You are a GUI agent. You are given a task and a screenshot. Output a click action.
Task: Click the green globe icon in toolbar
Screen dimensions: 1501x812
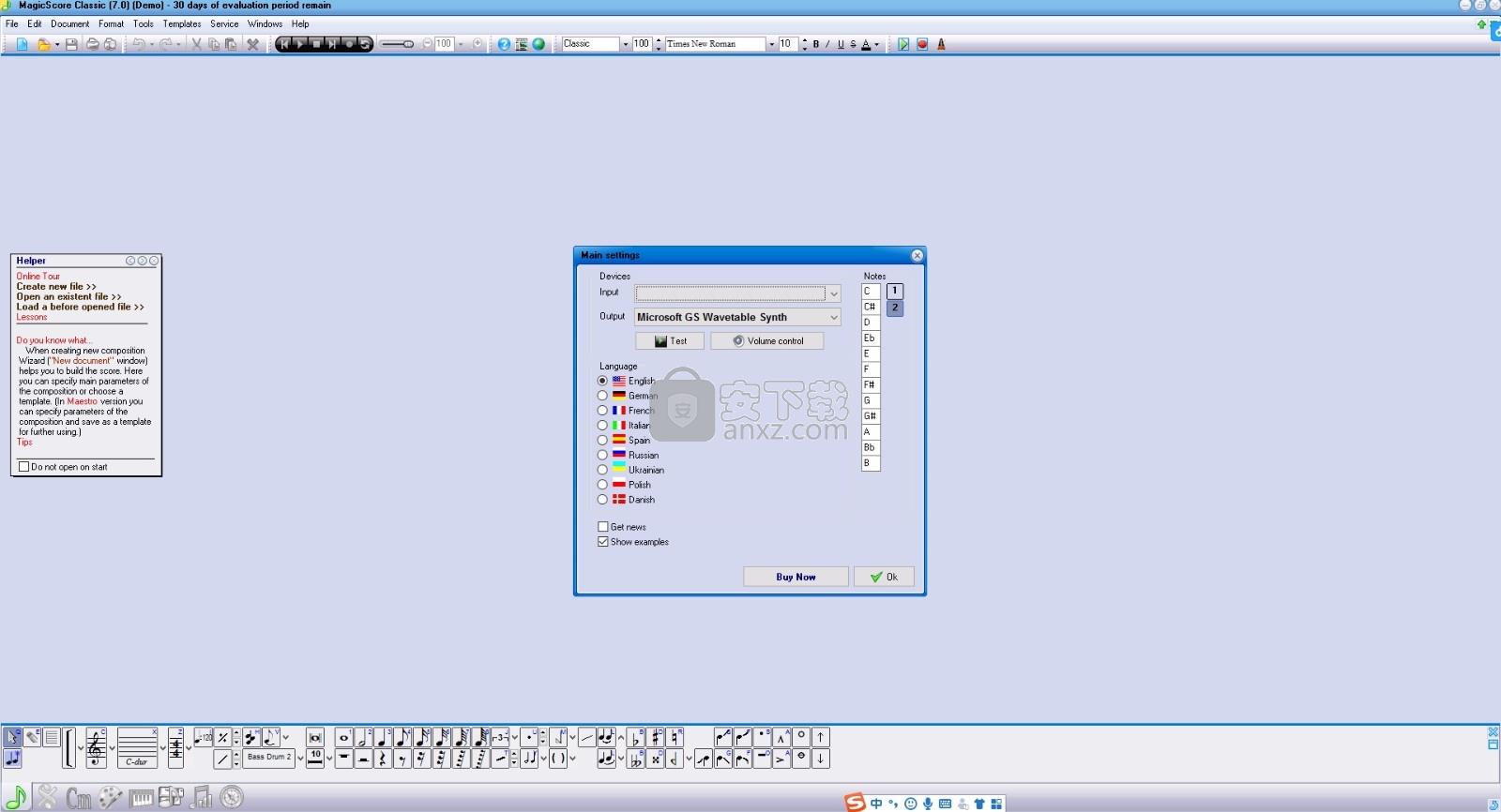(x=538, y=44)
